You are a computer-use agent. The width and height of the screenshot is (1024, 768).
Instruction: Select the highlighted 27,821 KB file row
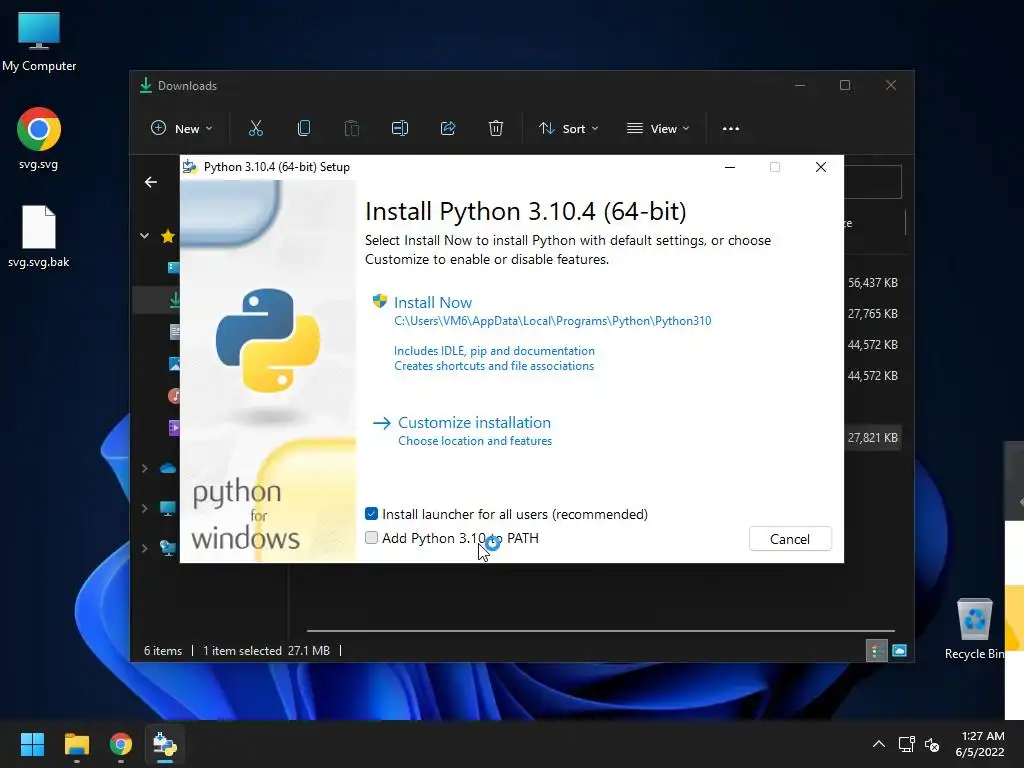click(x=872, y=438)
